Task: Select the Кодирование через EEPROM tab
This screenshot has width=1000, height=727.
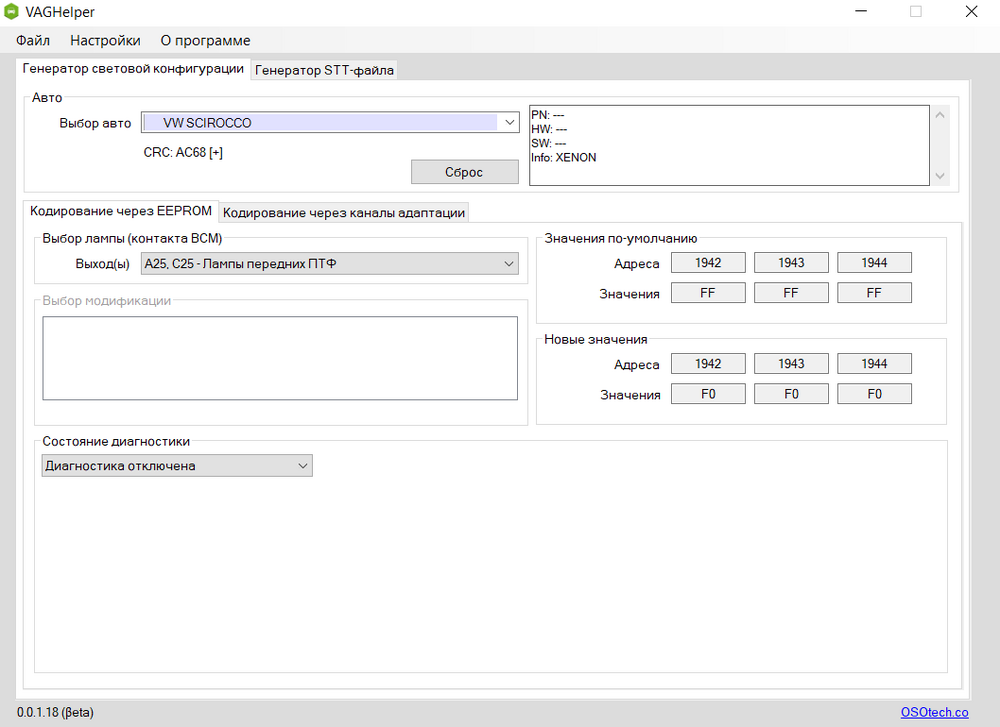Action: pos(121,211)
